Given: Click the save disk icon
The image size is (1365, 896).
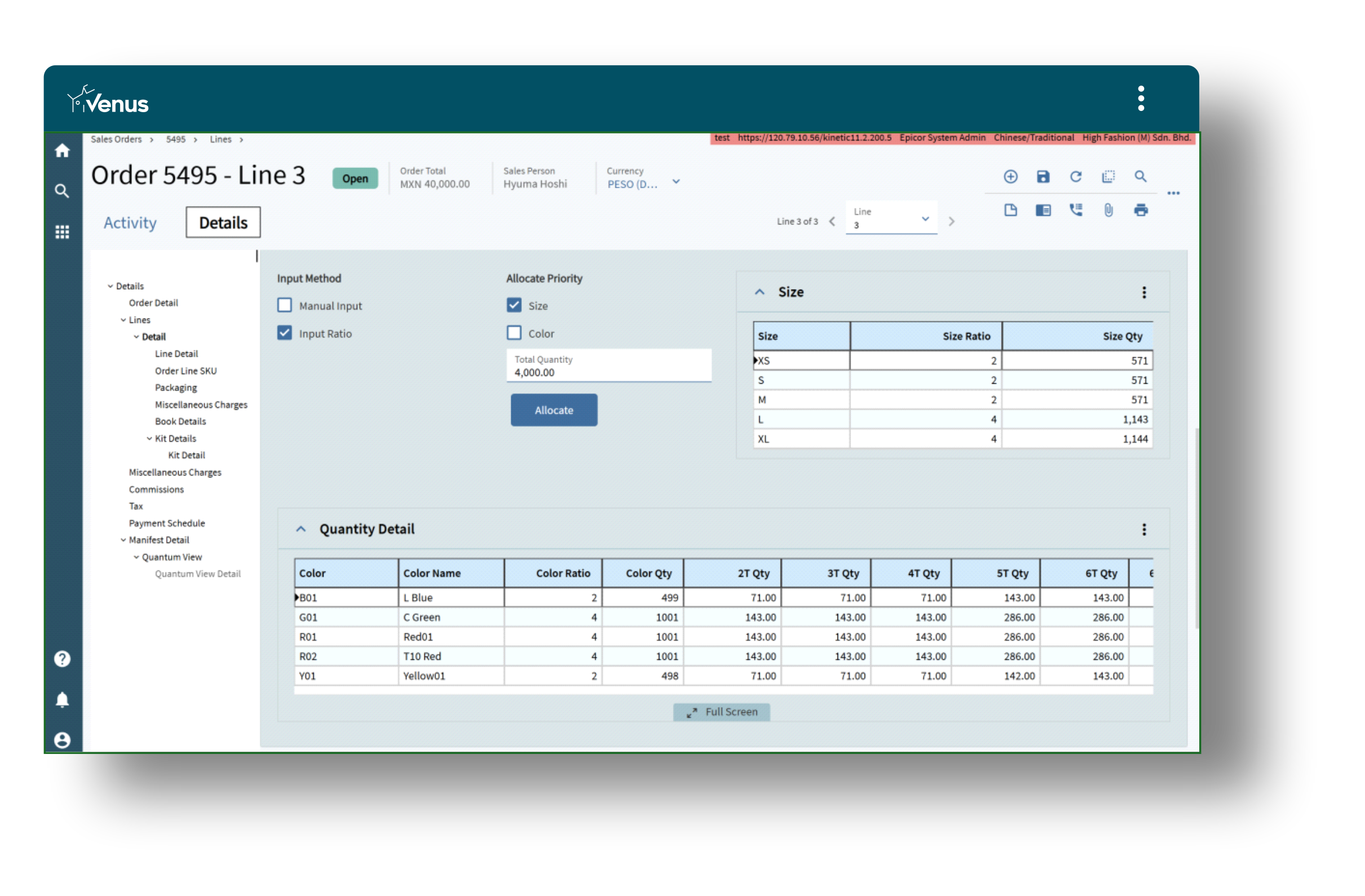Looking at the screenshot, I should point(1043,177).
